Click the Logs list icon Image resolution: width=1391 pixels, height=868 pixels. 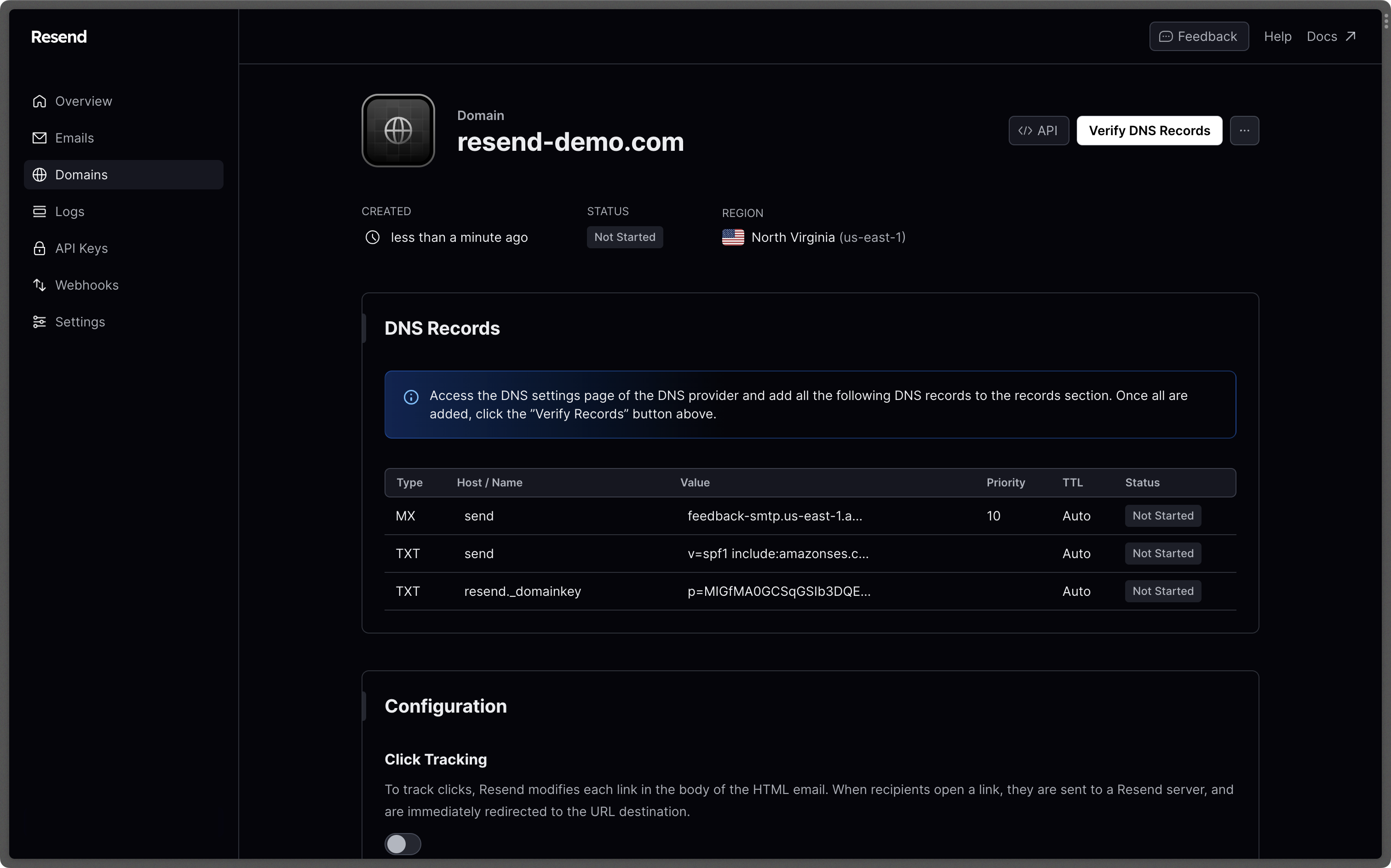(39, 211)
